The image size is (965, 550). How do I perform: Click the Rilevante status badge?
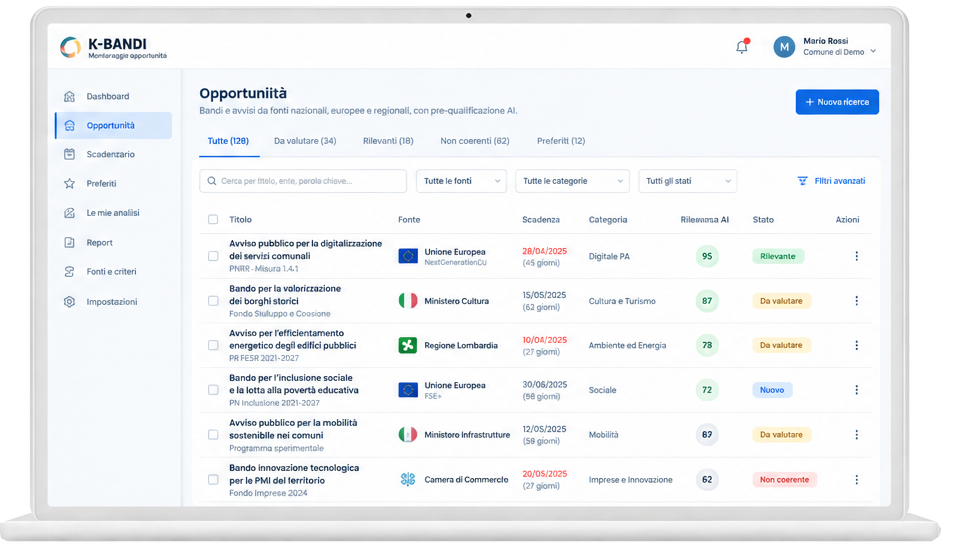point(778,256)
